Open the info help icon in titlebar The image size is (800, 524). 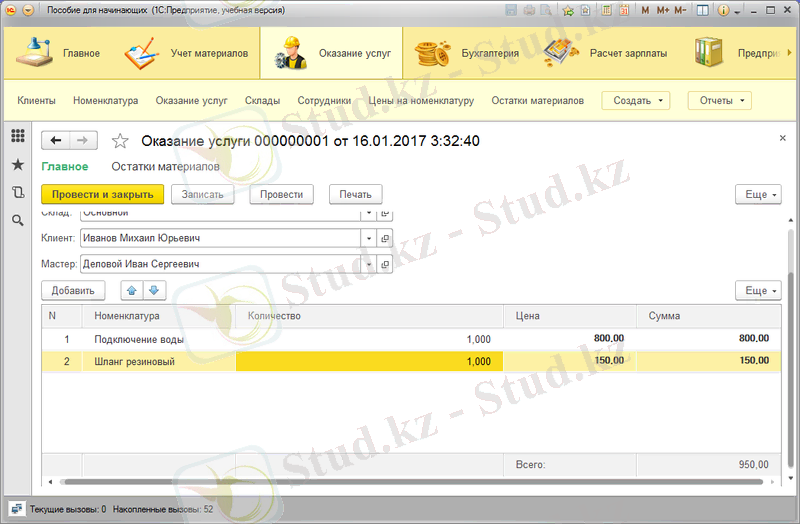(x=723, y=10)
